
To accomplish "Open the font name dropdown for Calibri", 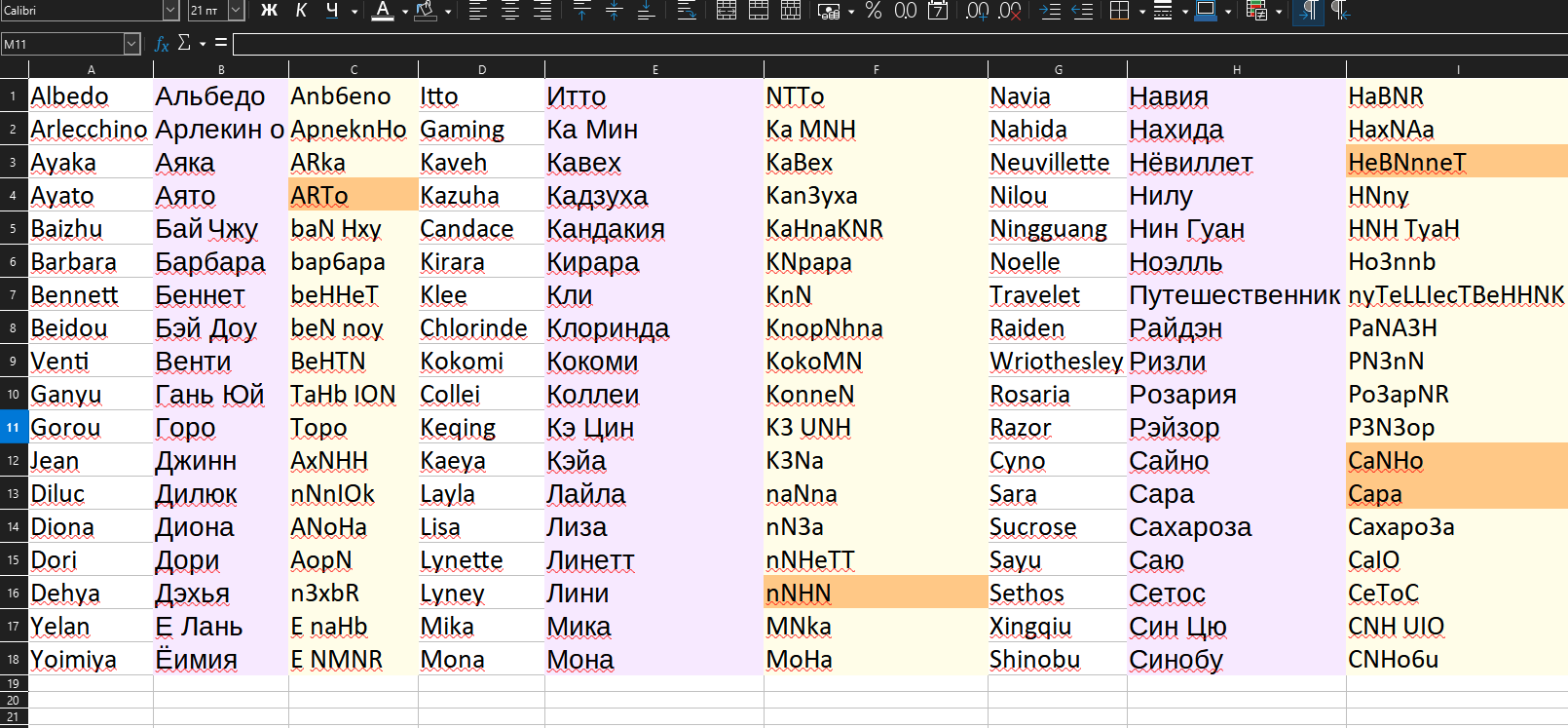I will (x=170, y=11).
